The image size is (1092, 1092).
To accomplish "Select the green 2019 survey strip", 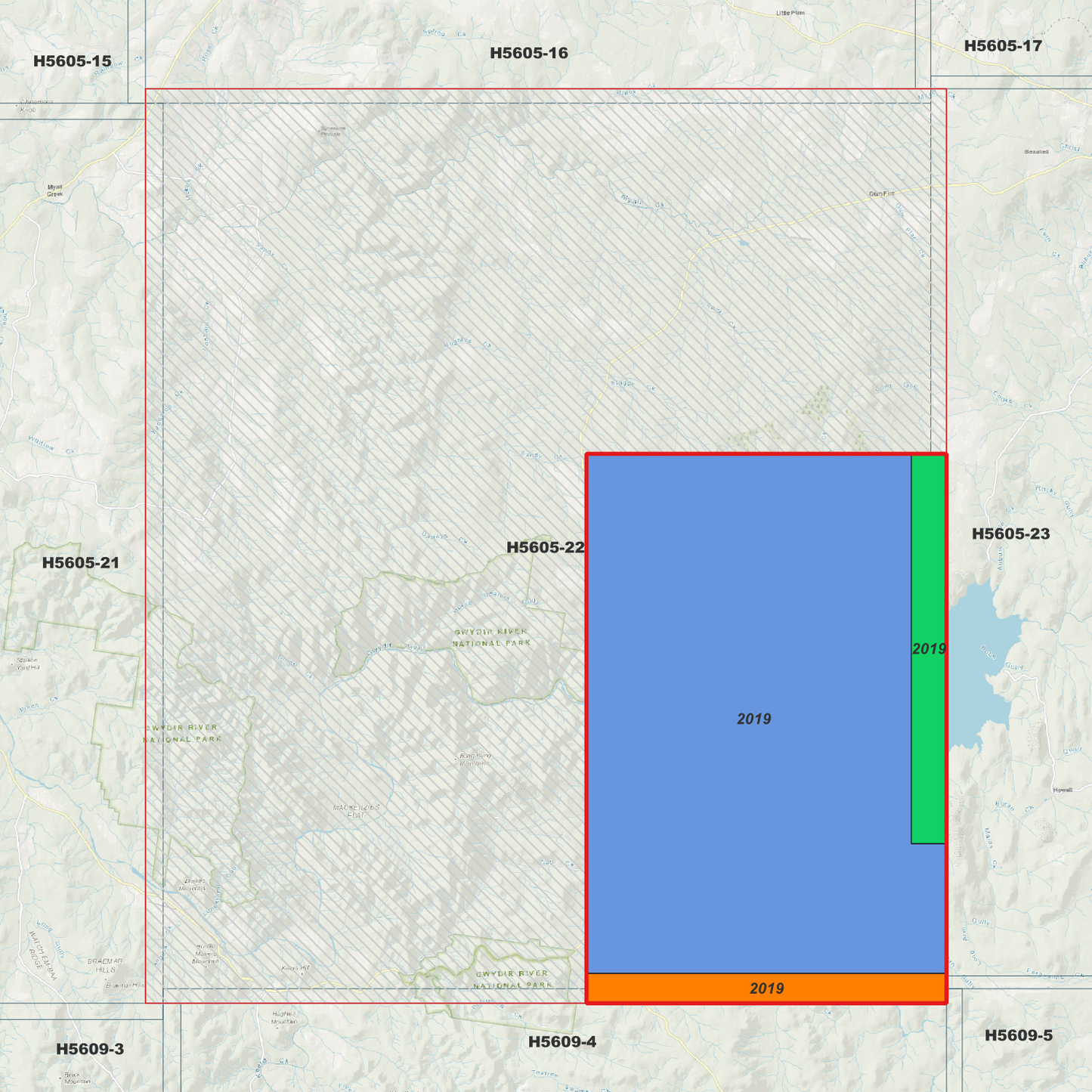I will tap(928, 648).
